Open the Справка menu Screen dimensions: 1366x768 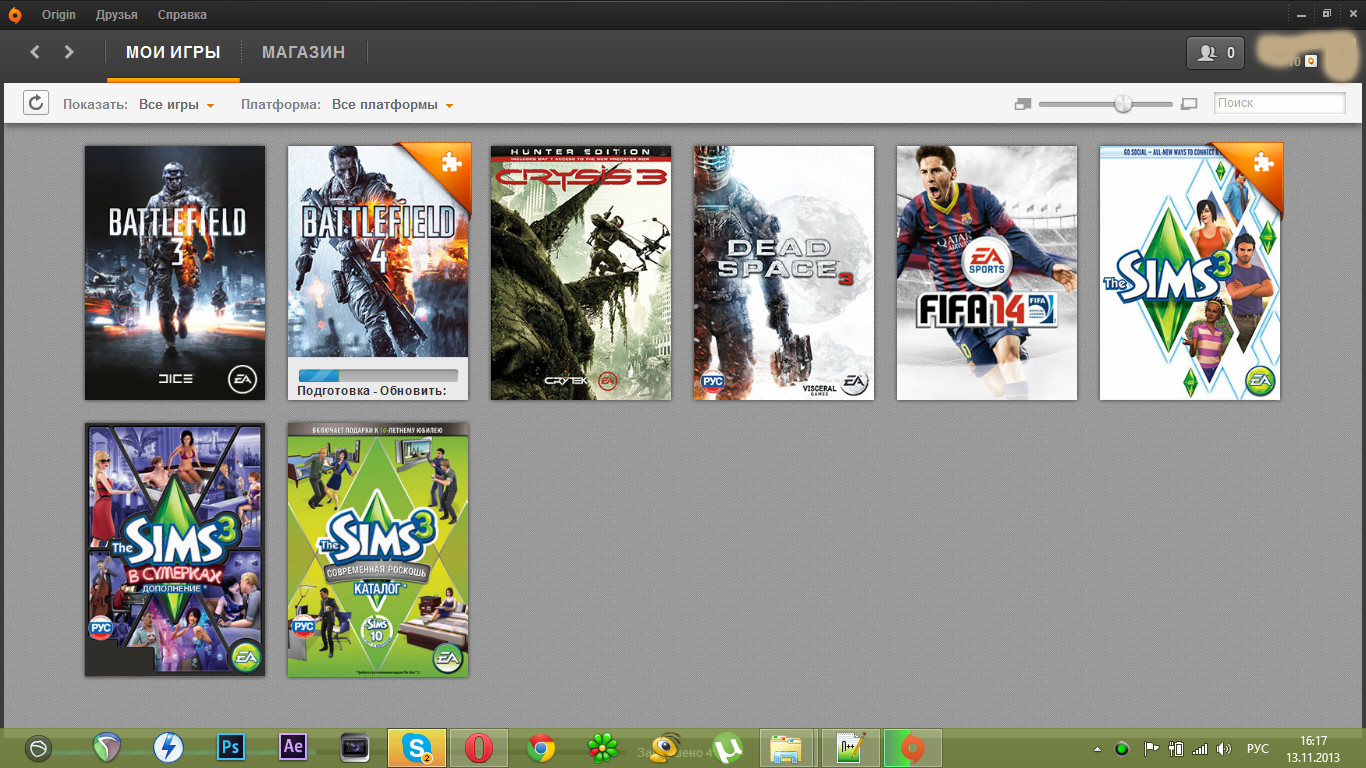(x=182, y=15)
